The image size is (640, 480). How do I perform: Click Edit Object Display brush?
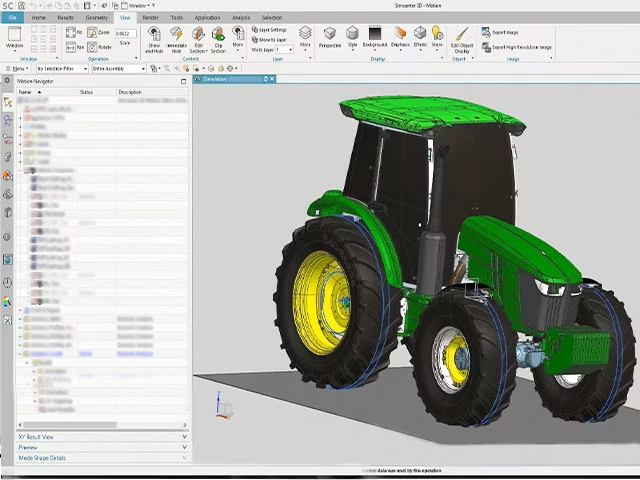(462, 34)
